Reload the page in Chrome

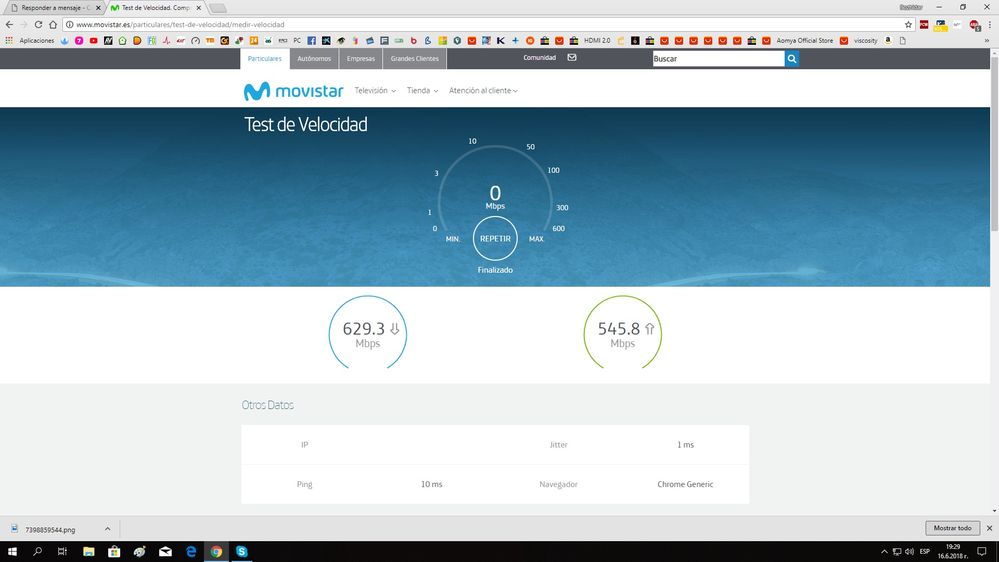click(38, 24)
